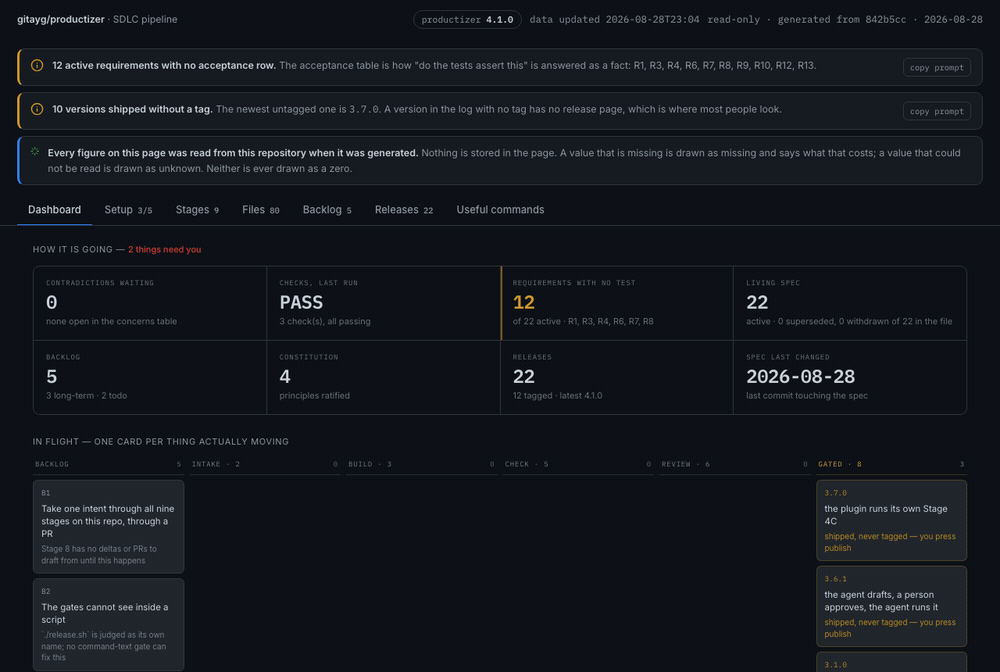Click the gitayg/productizer repository title
The width and height of the screenshot is (1000, 672).
[x=61, y=19]
